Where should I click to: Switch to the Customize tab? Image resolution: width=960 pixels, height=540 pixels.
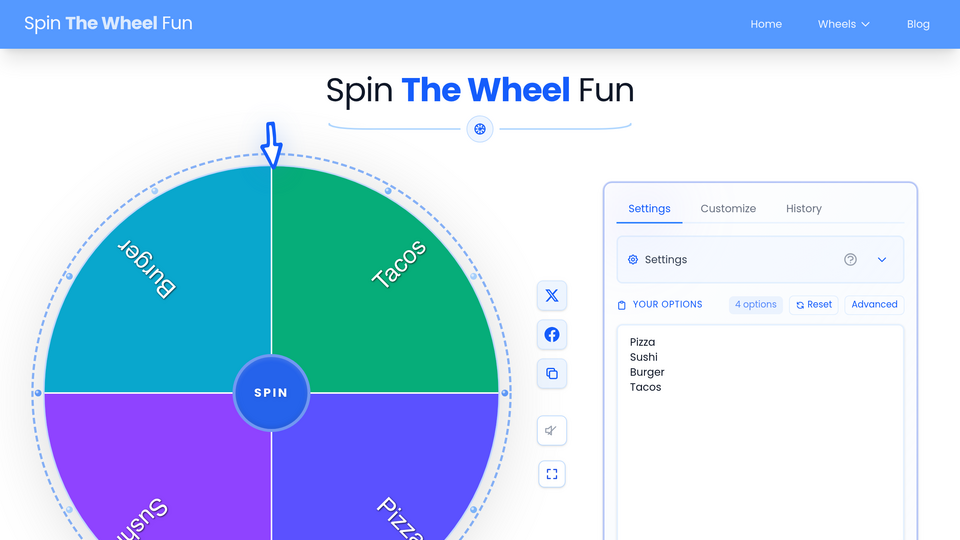(x=728, y=209)
